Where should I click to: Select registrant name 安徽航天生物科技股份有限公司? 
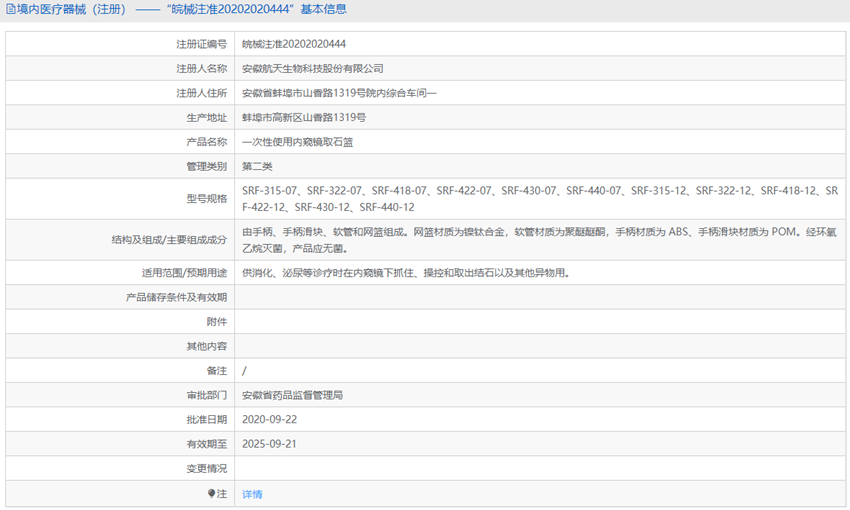coord(313,68)
